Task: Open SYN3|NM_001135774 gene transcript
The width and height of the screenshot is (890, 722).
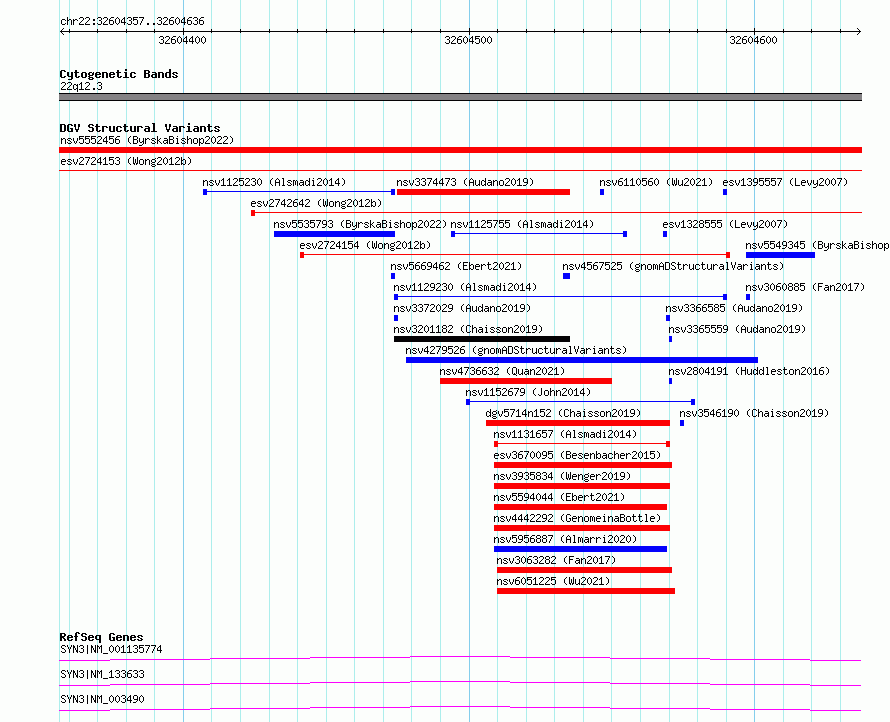Action: tap(460, 658)
